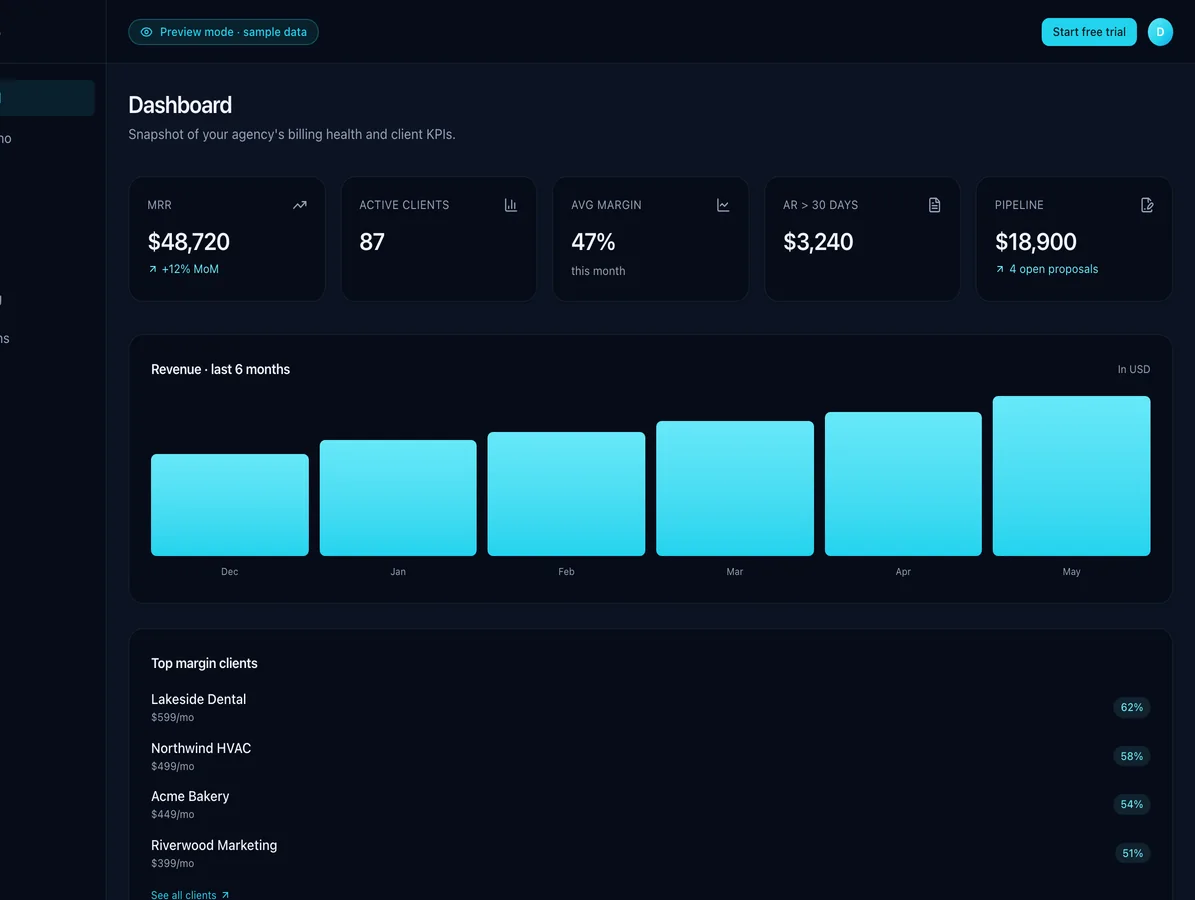
Task: Click the Revenue · last 6 months title
Action: click(220, 369)
